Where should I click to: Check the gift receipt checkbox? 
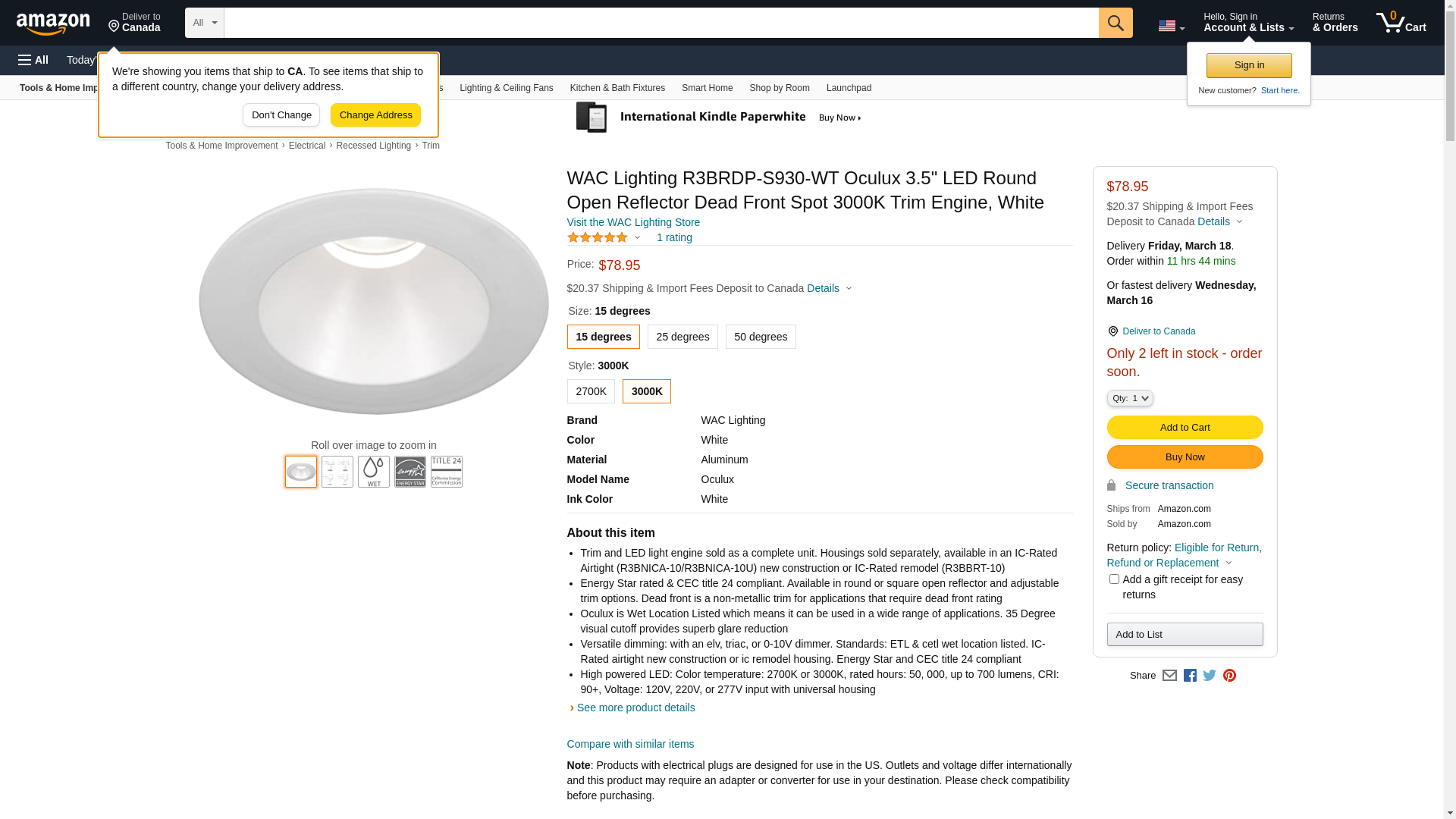click(1114, 579)
